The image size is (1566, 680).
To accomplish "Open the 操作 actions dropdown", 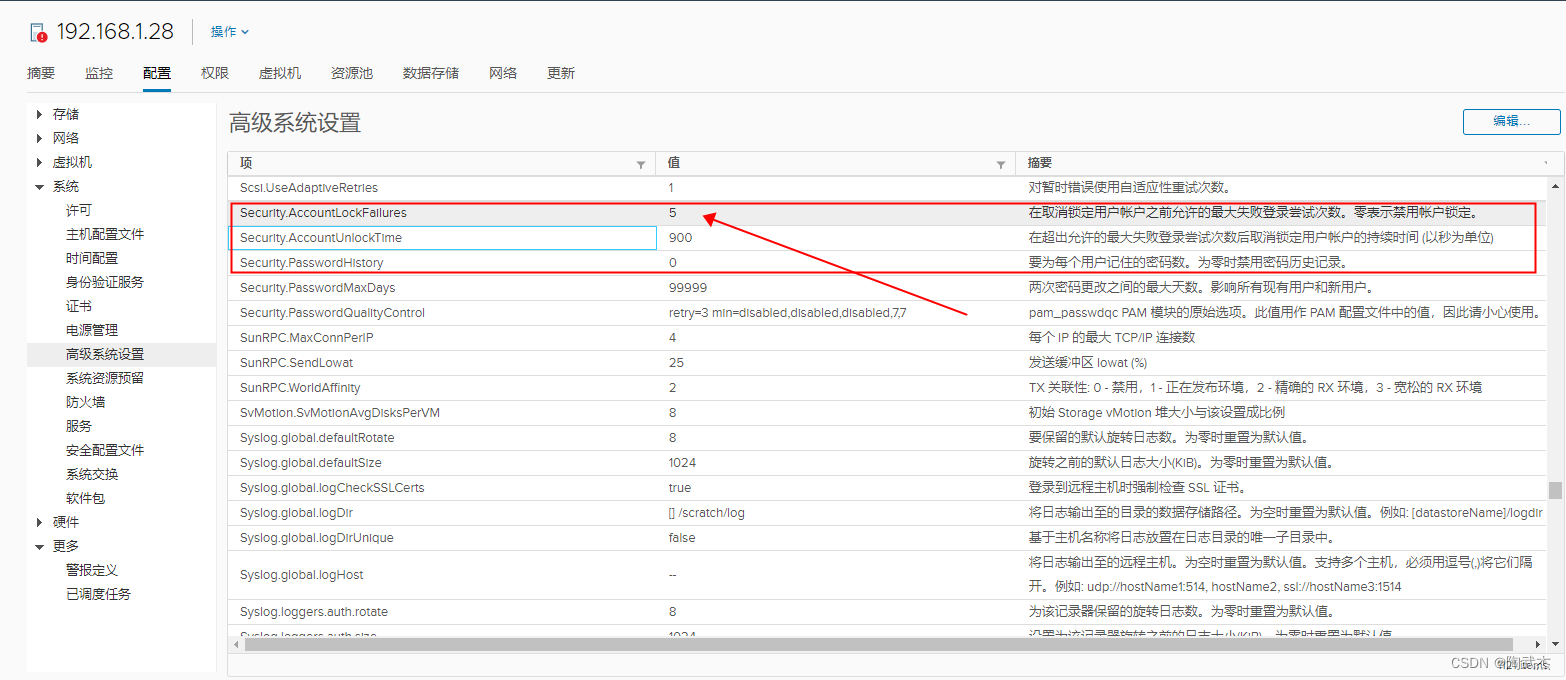I will [x=229, y=32].
